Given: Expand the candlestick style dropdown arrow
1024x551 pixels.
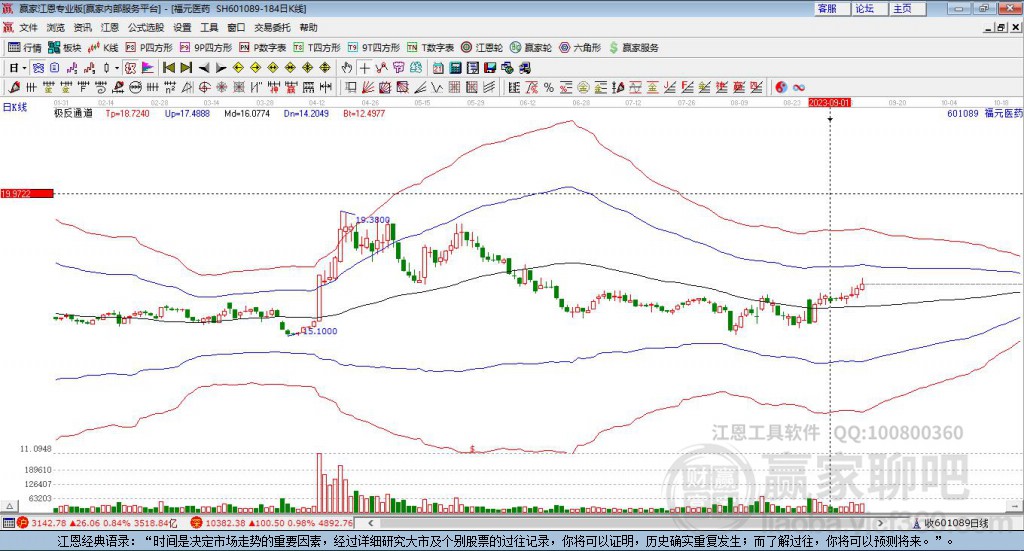Looking at the screenshot, I should [x=117, y=68].
